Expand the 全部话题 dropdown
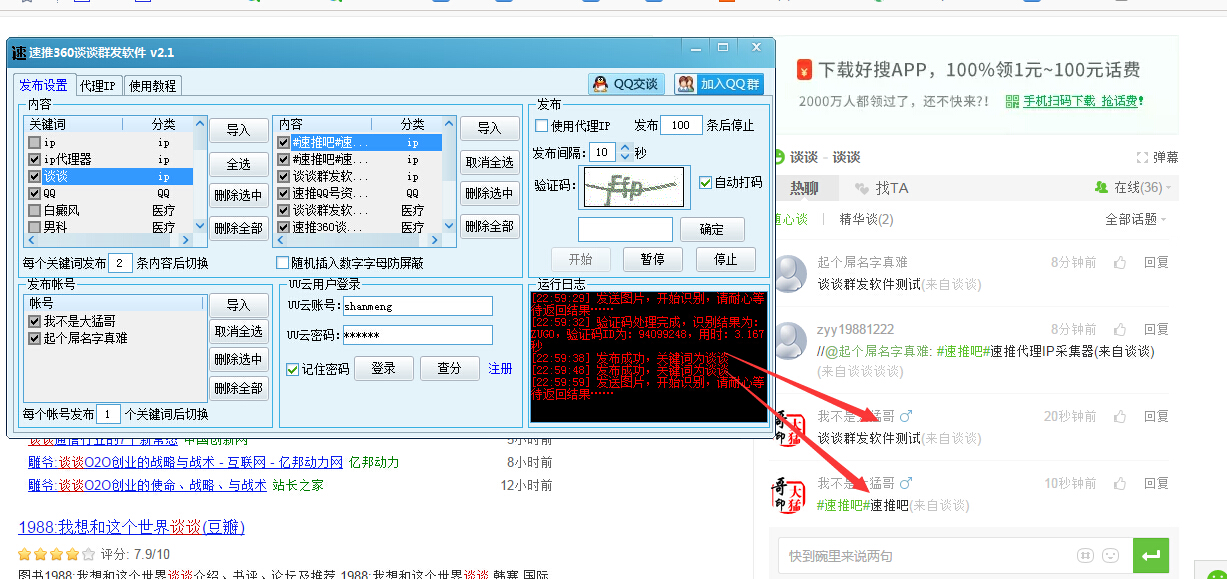Viewport: 1227px width, 579px height. point(1136,219)
